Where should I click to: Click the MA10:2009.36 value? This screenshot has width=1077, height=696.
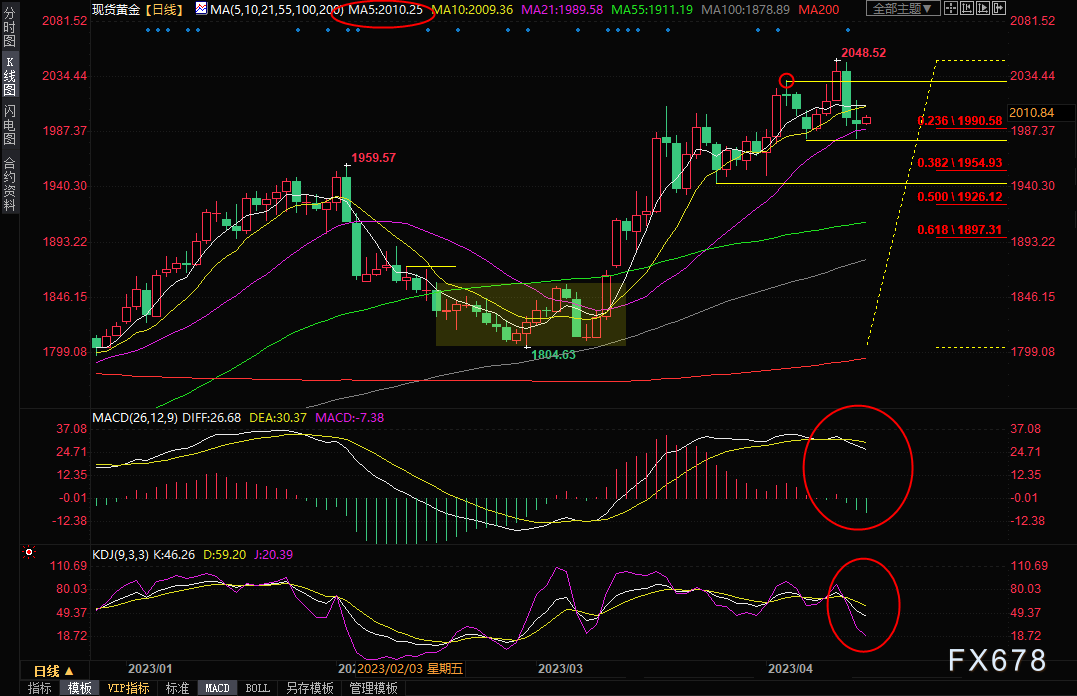coord(472,10)
